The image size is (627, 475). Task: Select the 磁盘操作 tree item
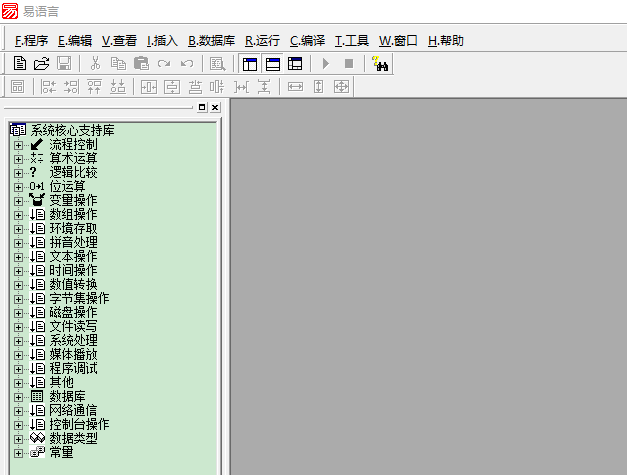click(x=73, y=312)
